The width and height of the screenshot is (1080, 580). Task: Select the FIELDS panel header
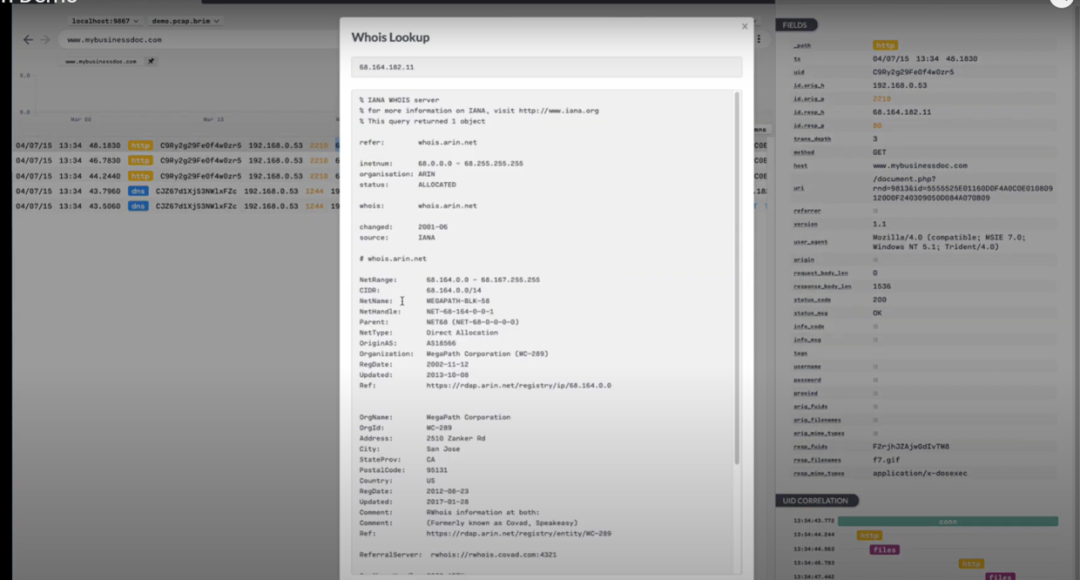[796, 25]
